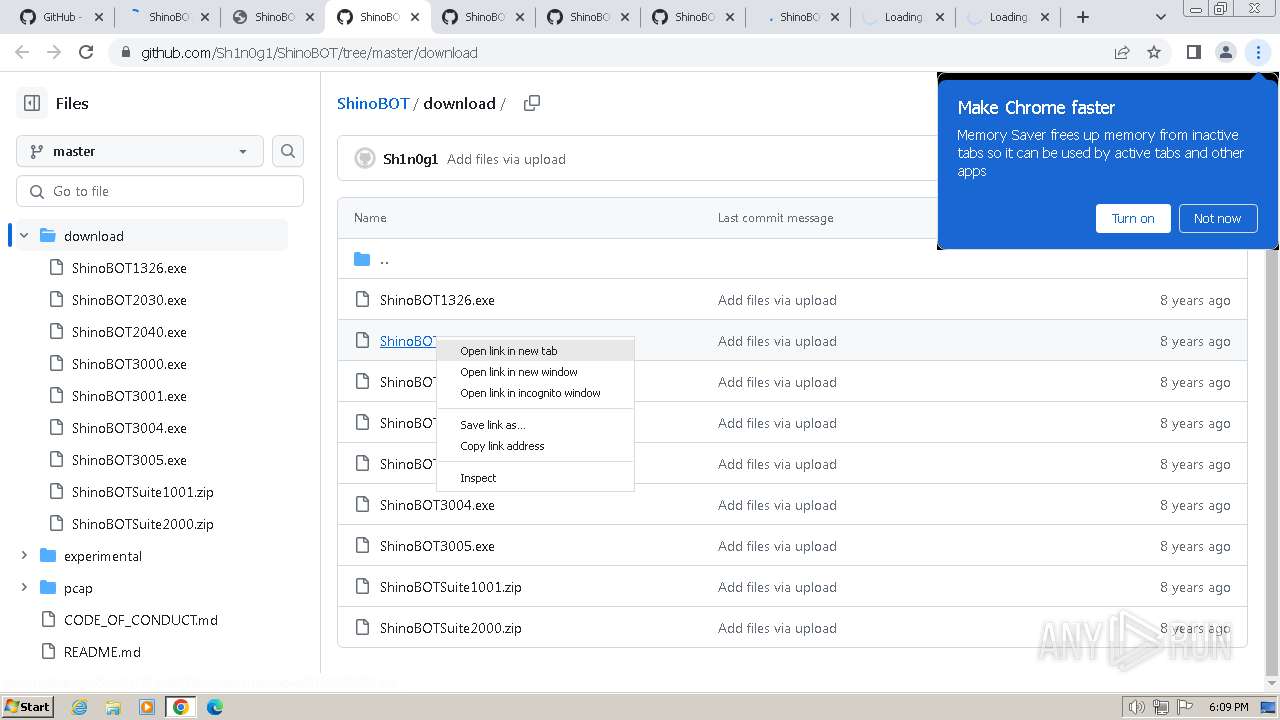Viewport: 1280px width, 720px height.
Task: Launch Microsoft Edge from taskbar
Action: (x=215, y=707)
